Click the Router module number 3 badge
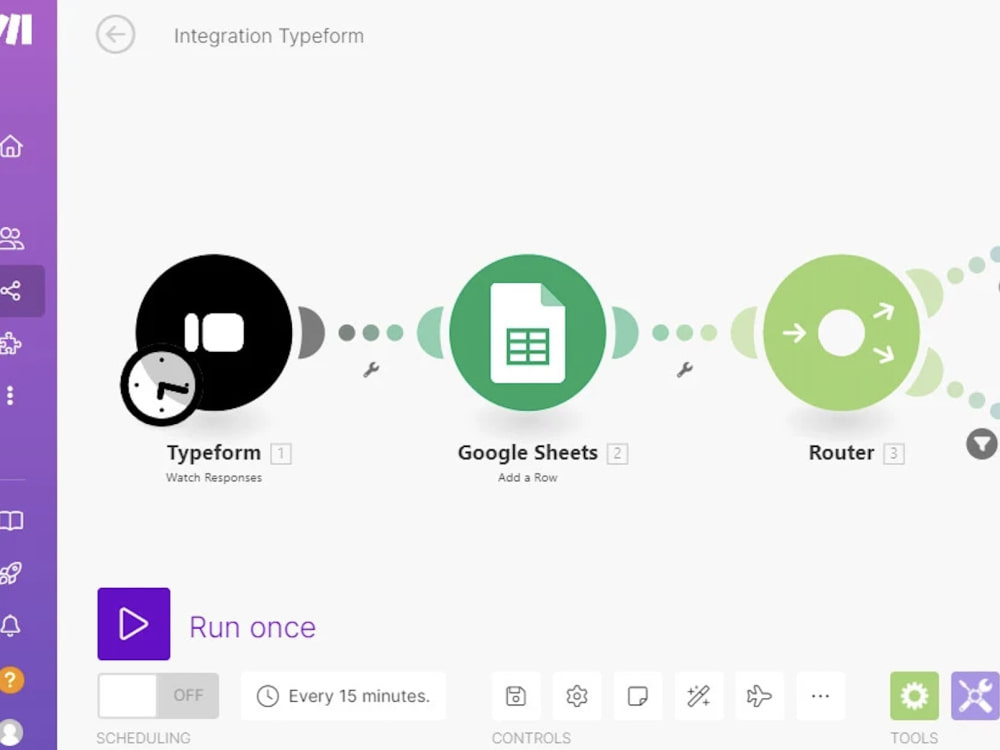This screenshot has height=750, width=1000. (x=893, y=453)
